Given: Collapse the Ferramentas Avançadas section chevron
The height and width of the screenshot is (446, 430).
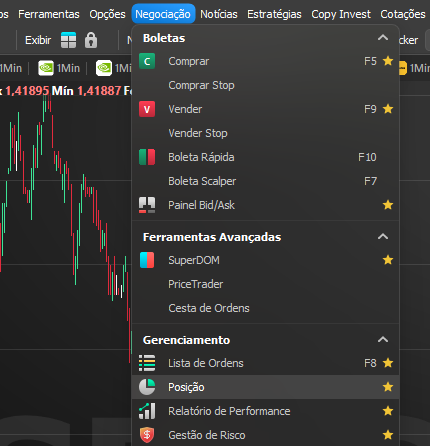Looking at the screenshot, I should 383,237.
